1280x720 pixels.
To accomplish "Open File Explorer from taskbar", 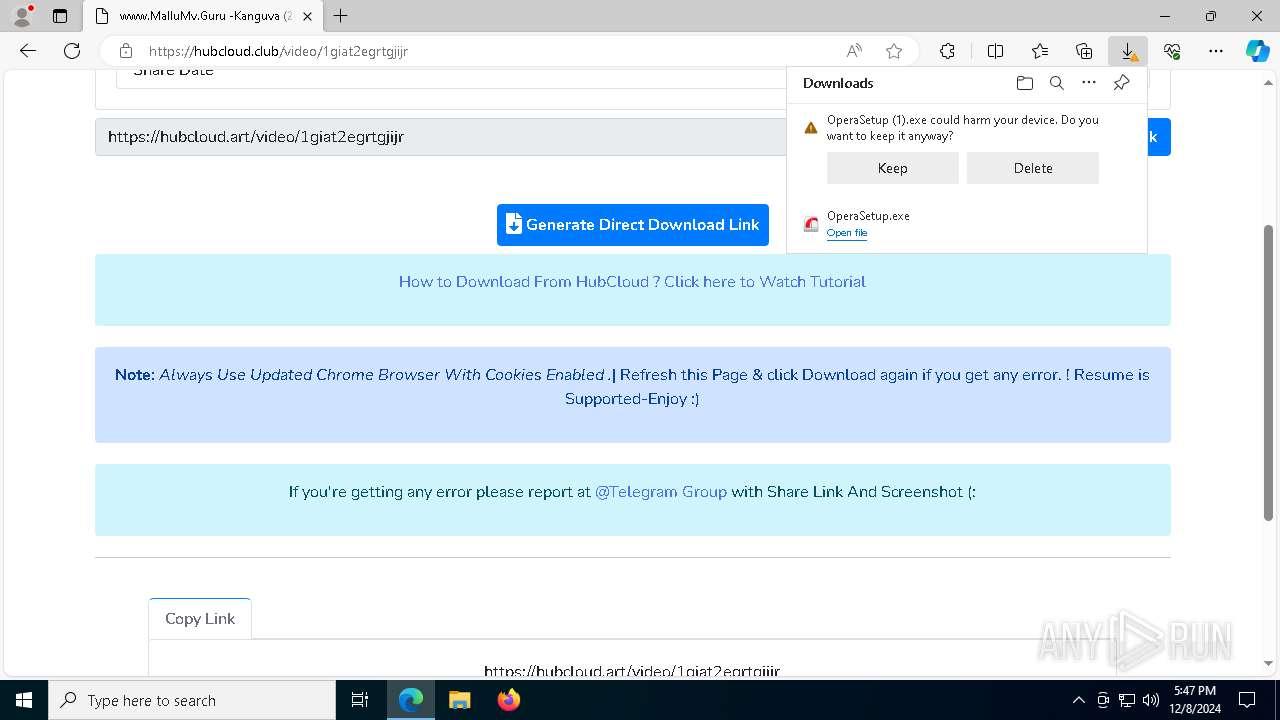I will (x=459, y=700).
